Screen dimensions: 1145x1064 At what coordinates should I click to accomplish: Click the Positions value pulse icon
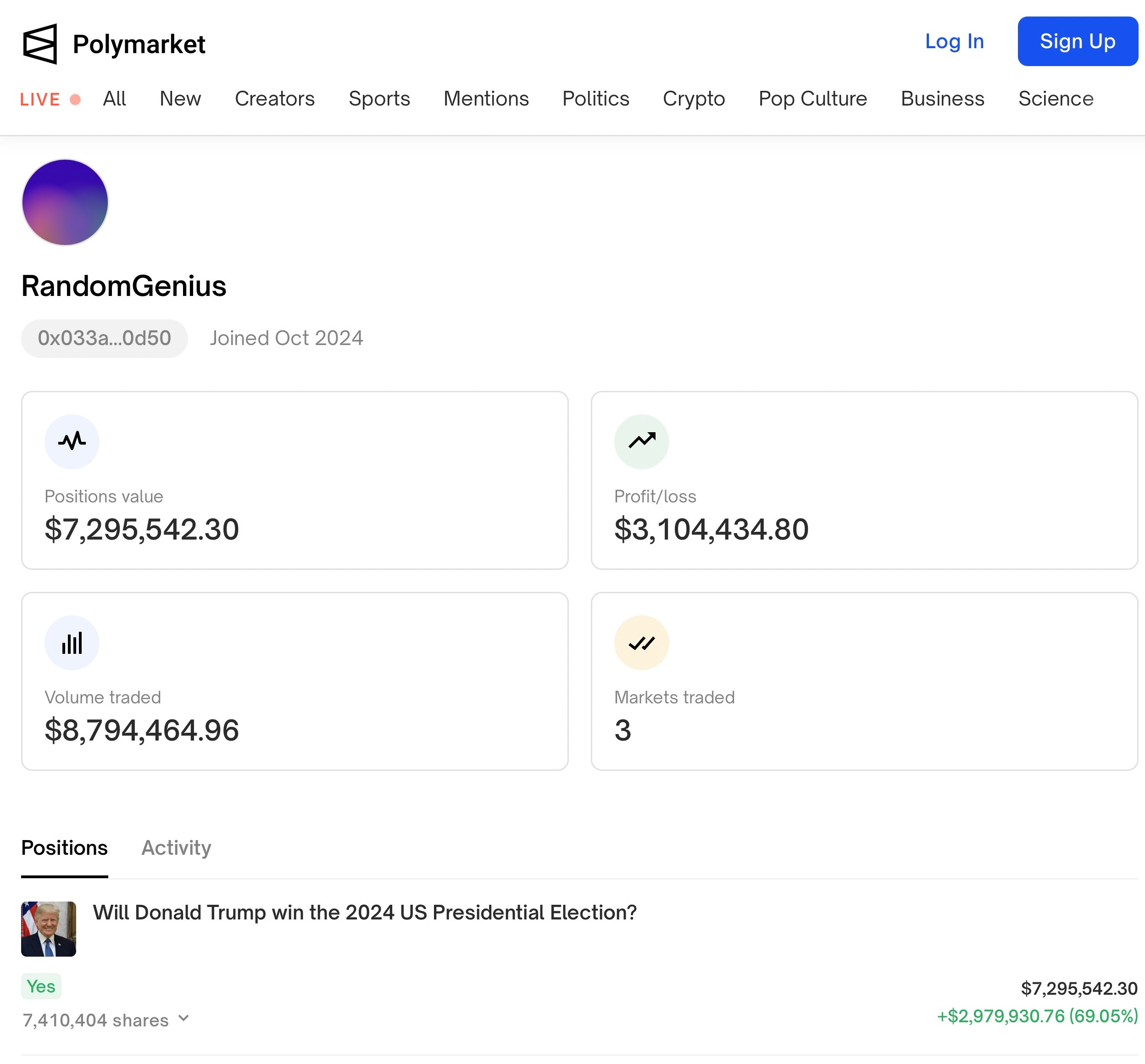(72, 441)
